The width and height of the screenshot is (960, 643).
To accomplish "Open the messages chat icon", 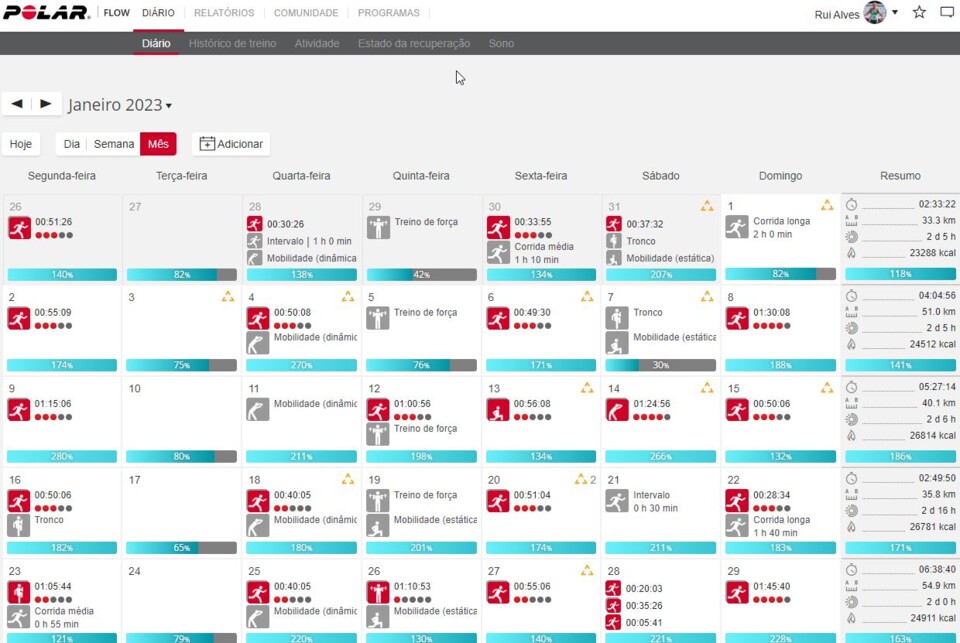I will [946, 13].
